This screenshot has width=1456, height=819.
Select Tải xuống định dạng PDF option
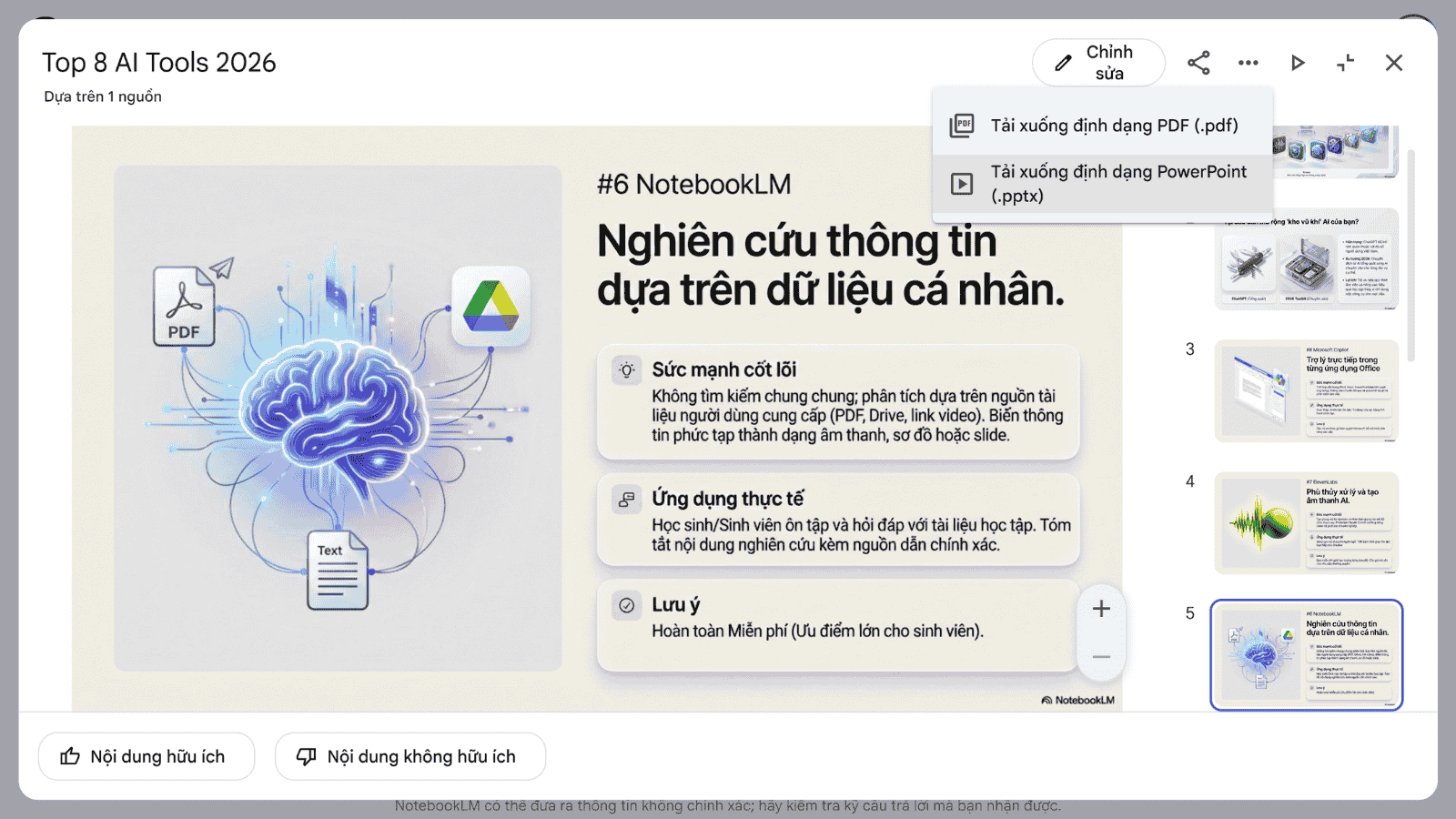(1114, 126)
